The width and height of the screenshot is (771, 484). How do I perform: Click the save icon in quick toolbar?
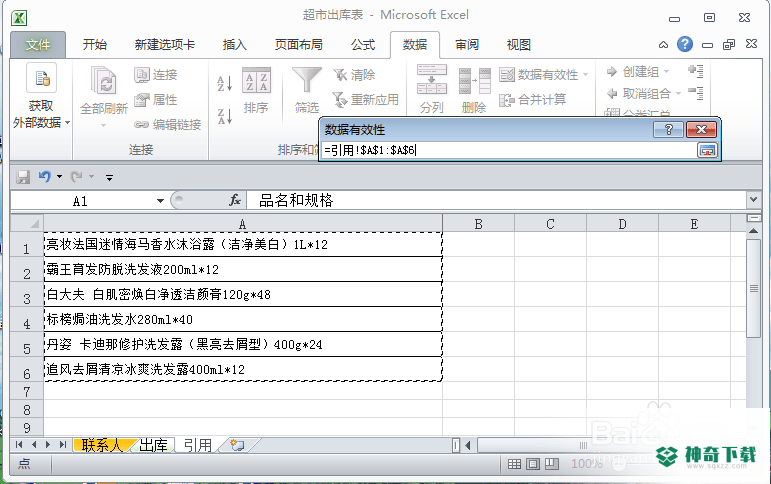[23, 177]
